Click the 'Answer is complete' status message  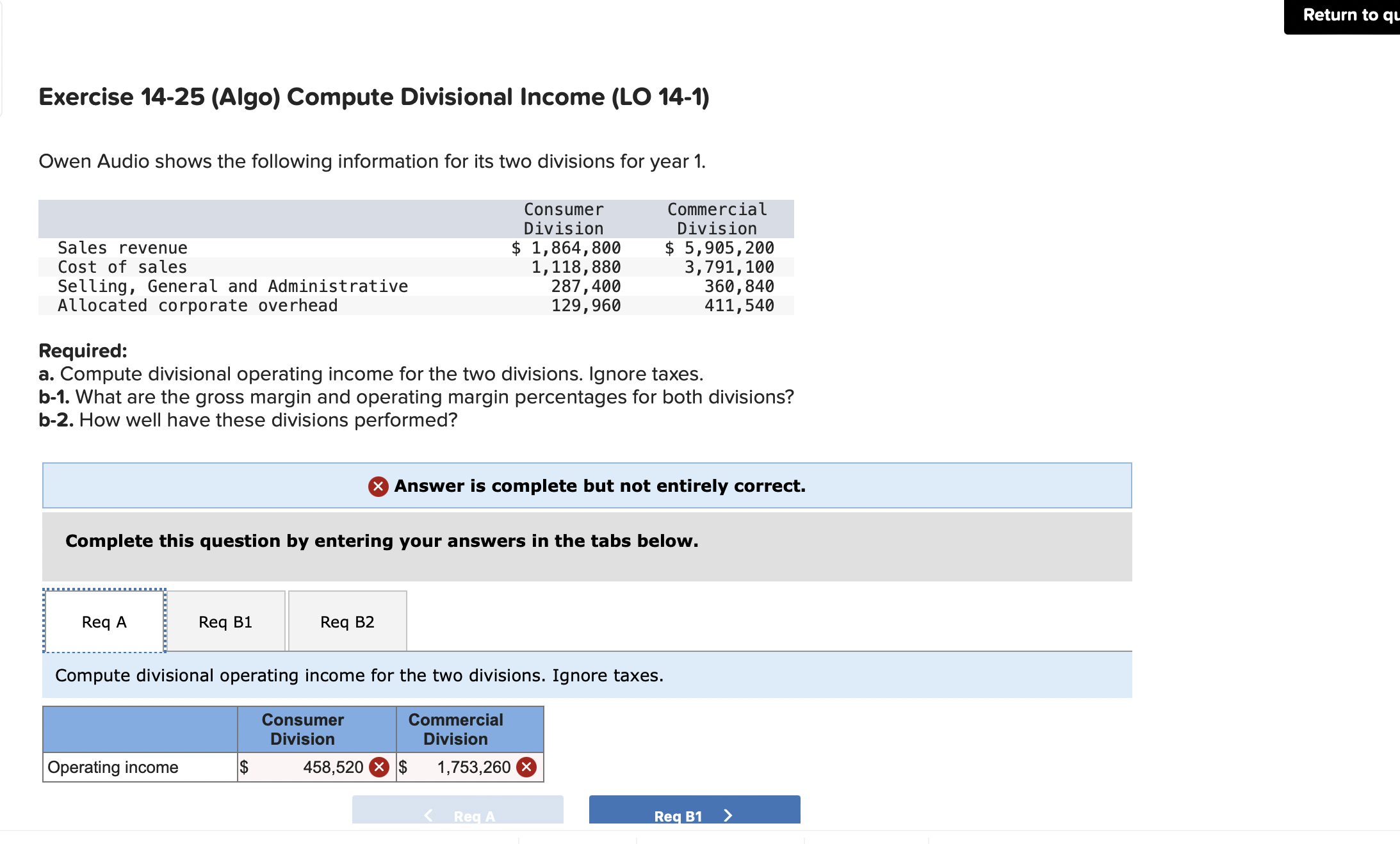click(x=599, y=486)
